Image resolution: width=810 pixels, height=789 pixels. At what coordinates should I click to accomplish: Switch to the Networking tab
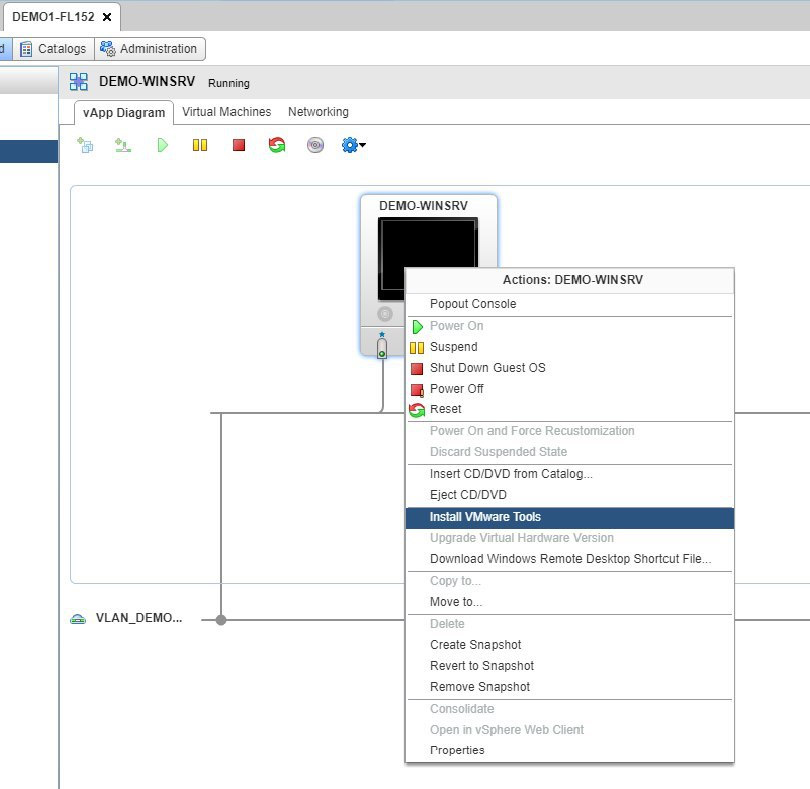(318, 112)
